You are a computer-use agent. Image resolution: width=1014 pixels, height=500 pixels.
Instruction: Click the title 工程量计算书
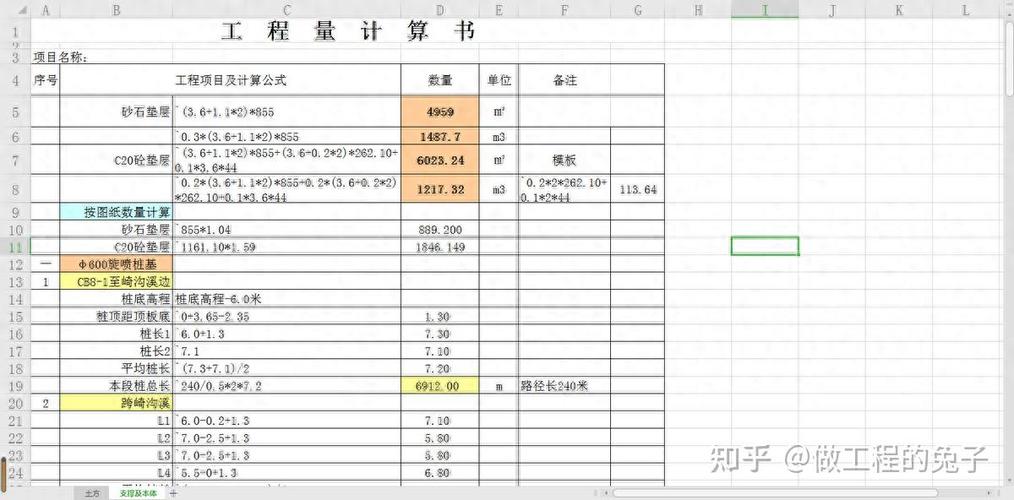pyautogui.click(x=348, y=31)
